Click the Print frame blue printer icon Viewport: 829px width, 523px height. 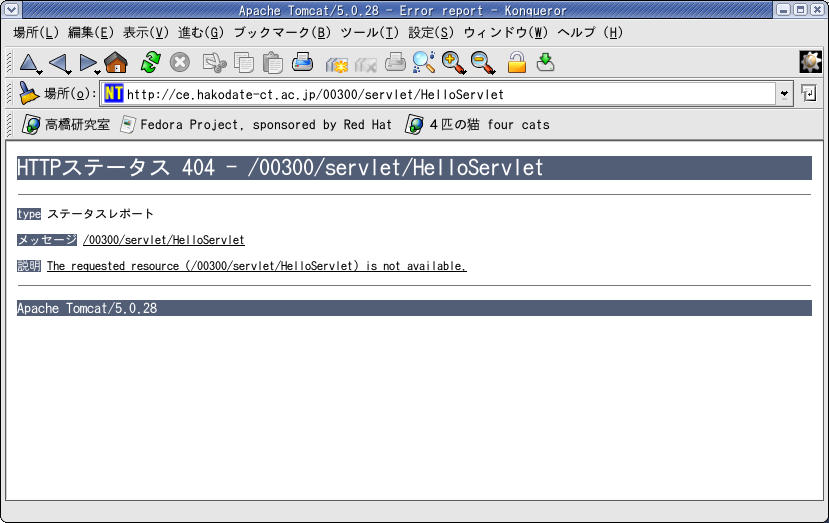coord(302,62)
